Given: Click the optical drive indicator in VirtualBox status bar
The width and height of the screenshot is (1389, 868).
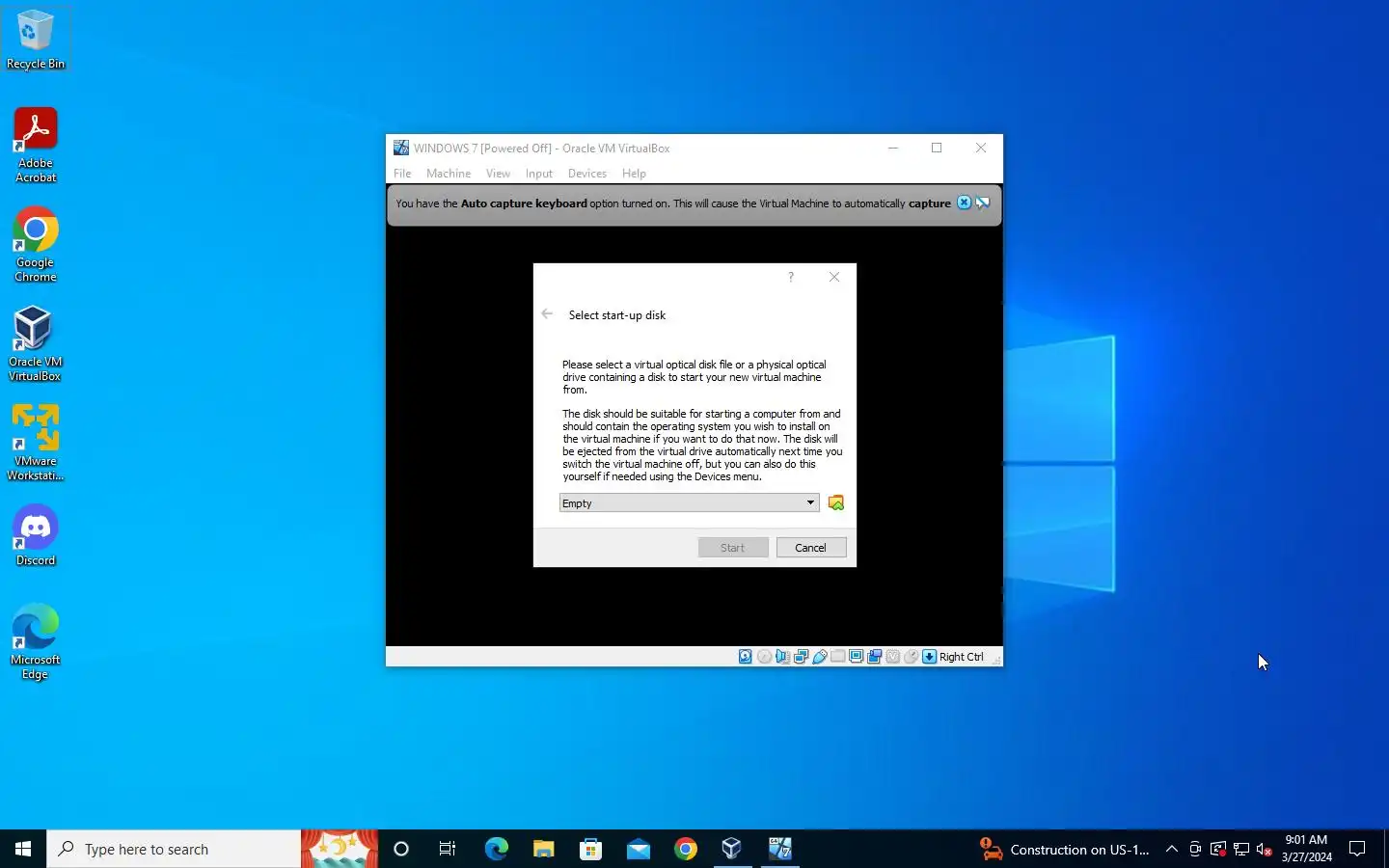Looking at the screenshot, I should coord(764,657).
